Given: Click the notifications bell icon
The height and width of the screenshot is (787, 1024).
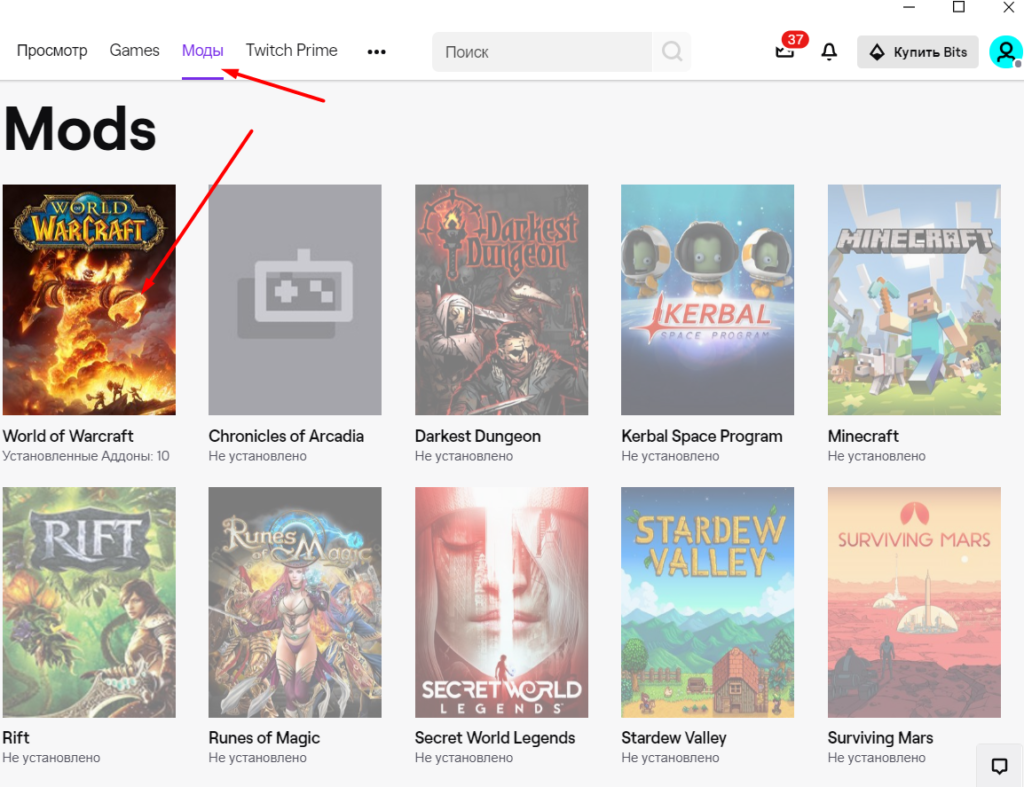Looking at the screenshot, I should coord(829,52).
